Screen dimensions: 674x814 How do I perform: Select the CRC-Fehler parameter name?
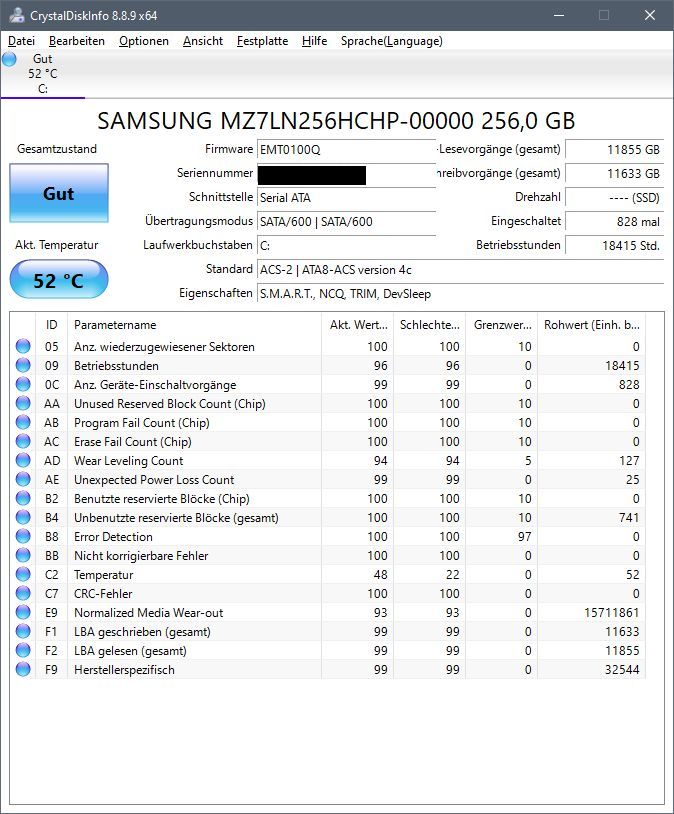point(103,594)
